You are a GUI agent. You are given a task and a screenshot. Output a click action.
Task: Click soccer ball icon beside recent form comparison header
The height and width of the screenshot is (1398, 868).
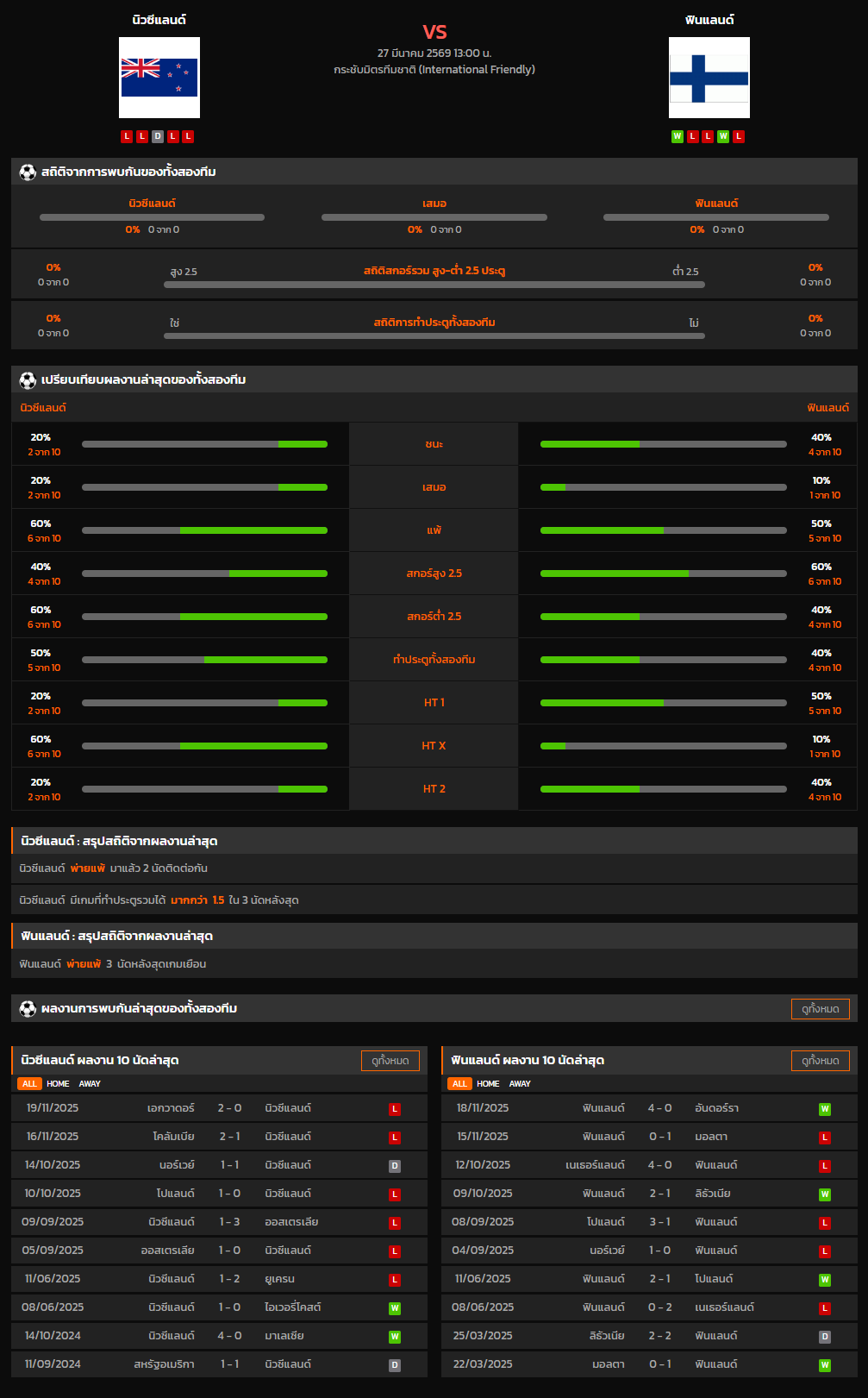[x=28, y=379]
